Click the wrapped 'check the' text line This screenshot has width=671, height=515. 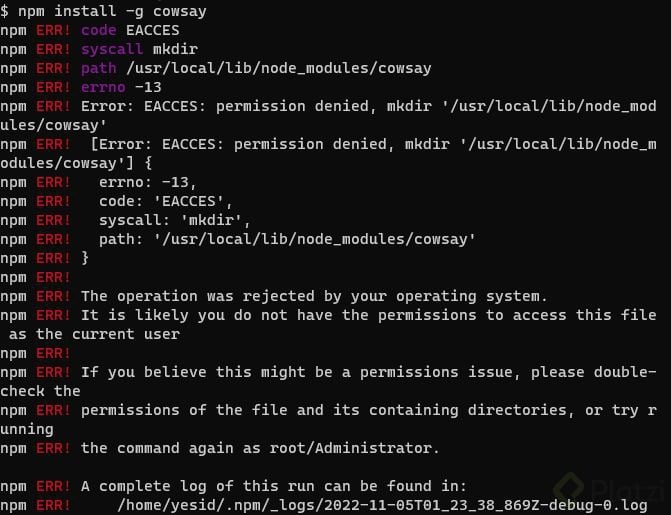[40, 391]
